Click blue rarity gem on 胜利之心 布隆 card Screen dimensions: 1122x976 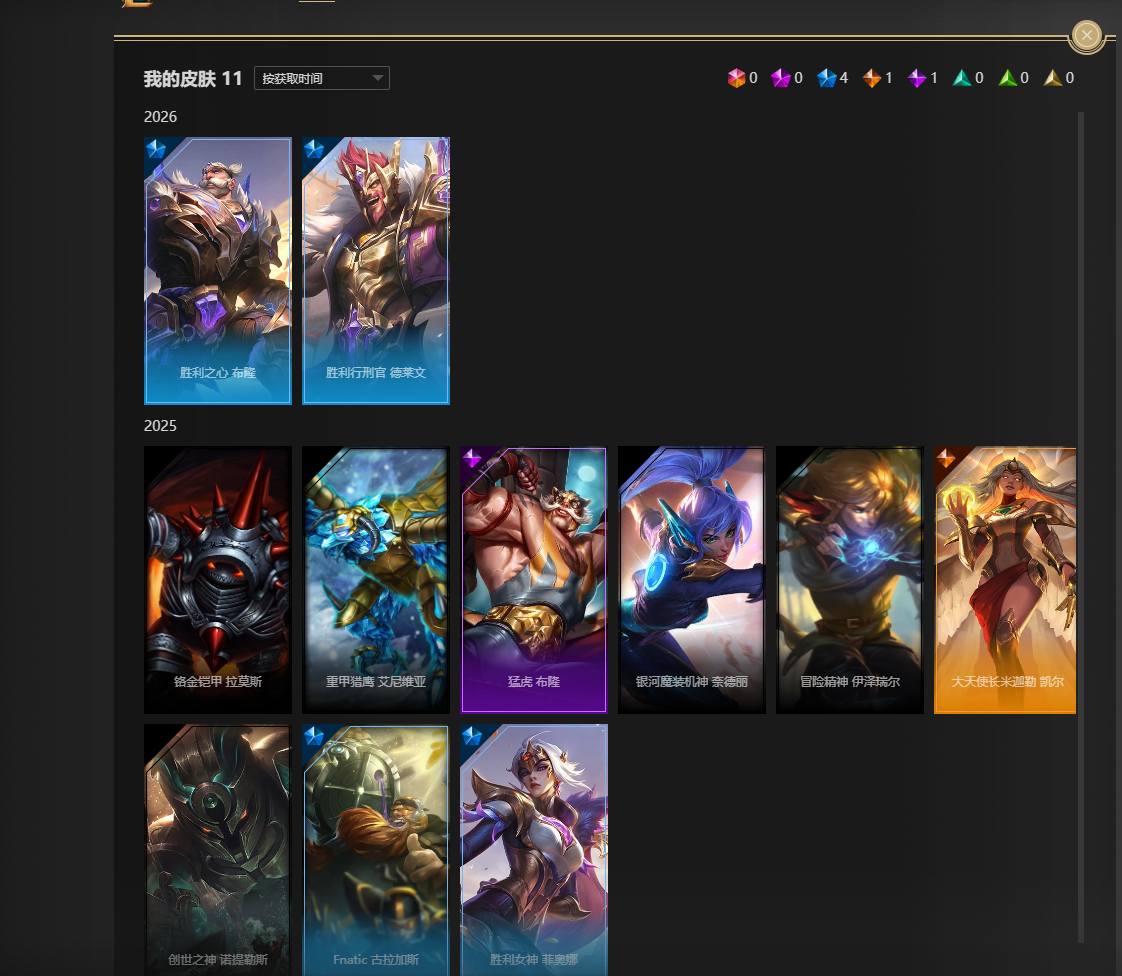tap(156, 149)
